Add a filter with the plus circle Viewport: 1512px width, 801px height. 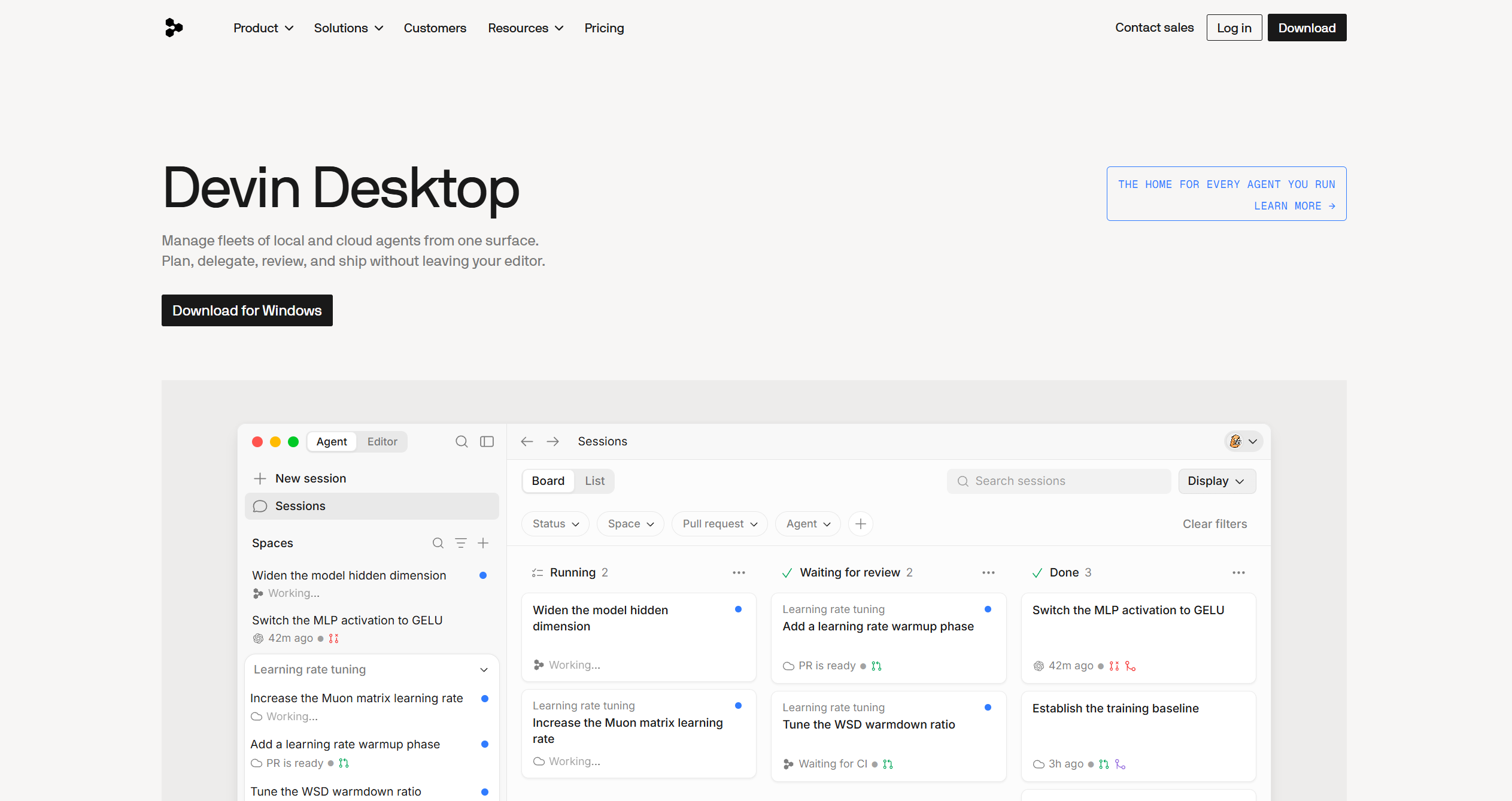coord(860,524)
